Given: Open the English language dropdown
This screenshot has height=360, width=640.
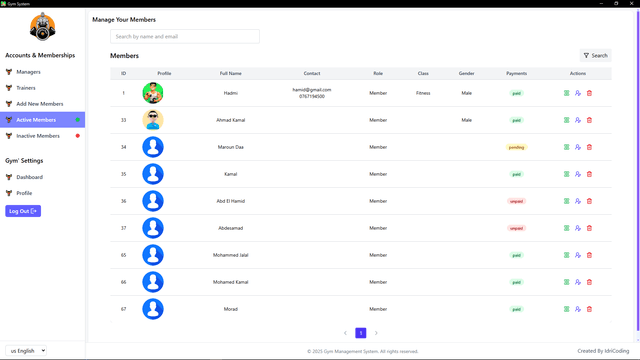Looking at the screenshot, I should pos(26,351).
